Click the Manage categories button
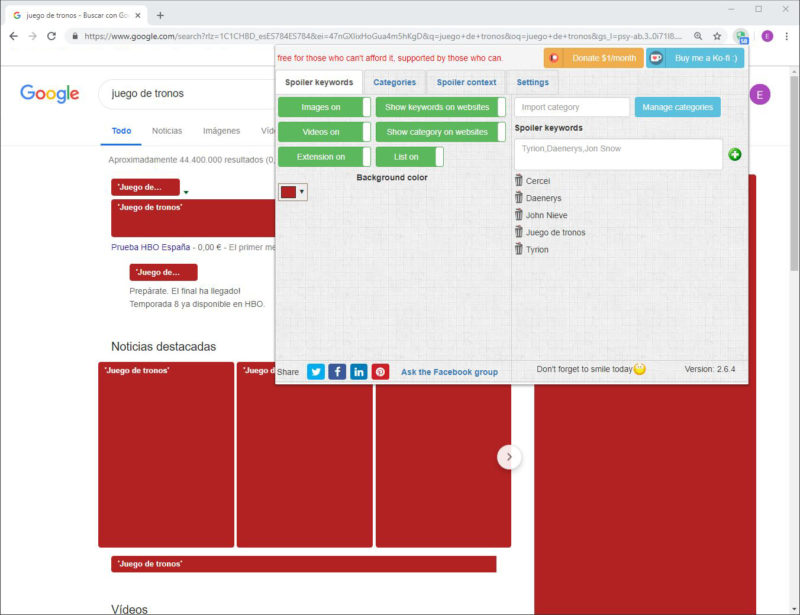 point(677,107)
